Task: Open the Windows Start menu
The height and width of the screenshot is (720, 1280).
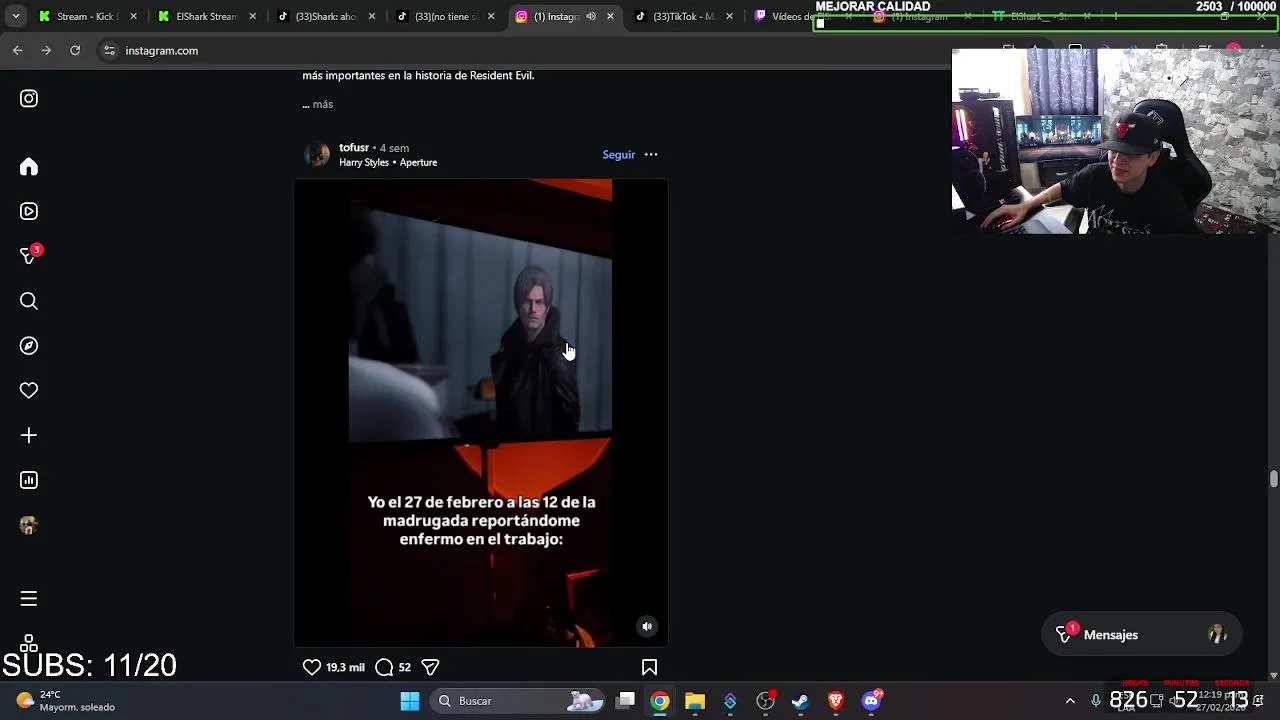Action: (410, 701)
